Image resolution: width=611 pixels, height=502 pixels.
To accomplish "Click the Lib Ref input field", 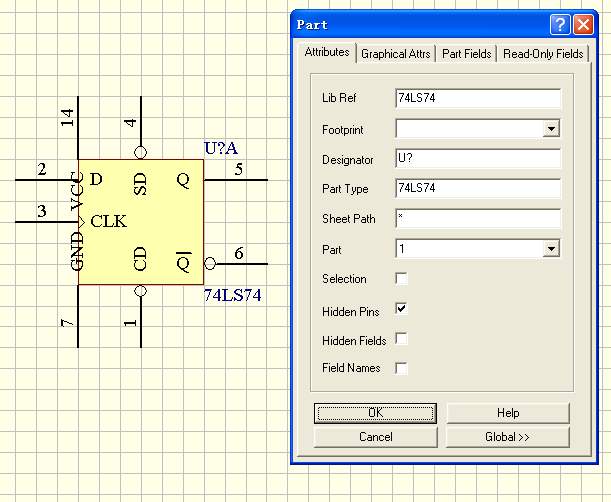I will click(478, 98).
